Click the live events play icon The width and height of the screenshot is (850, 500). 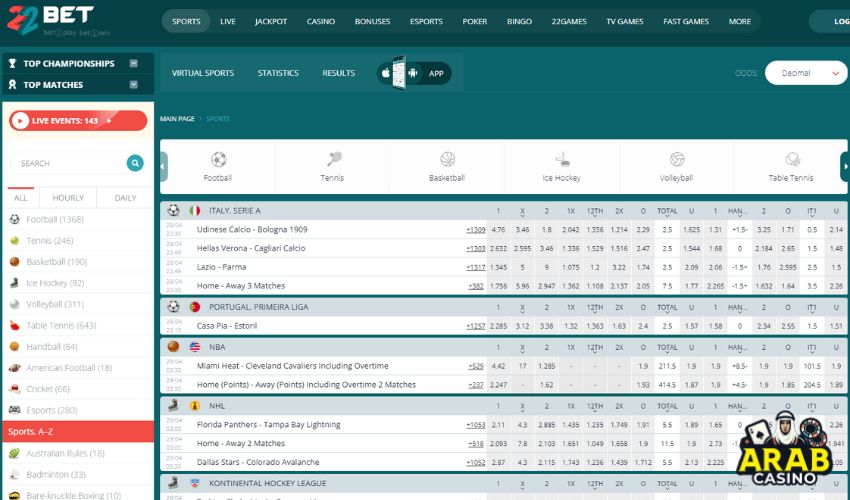[x=20, y=120]
